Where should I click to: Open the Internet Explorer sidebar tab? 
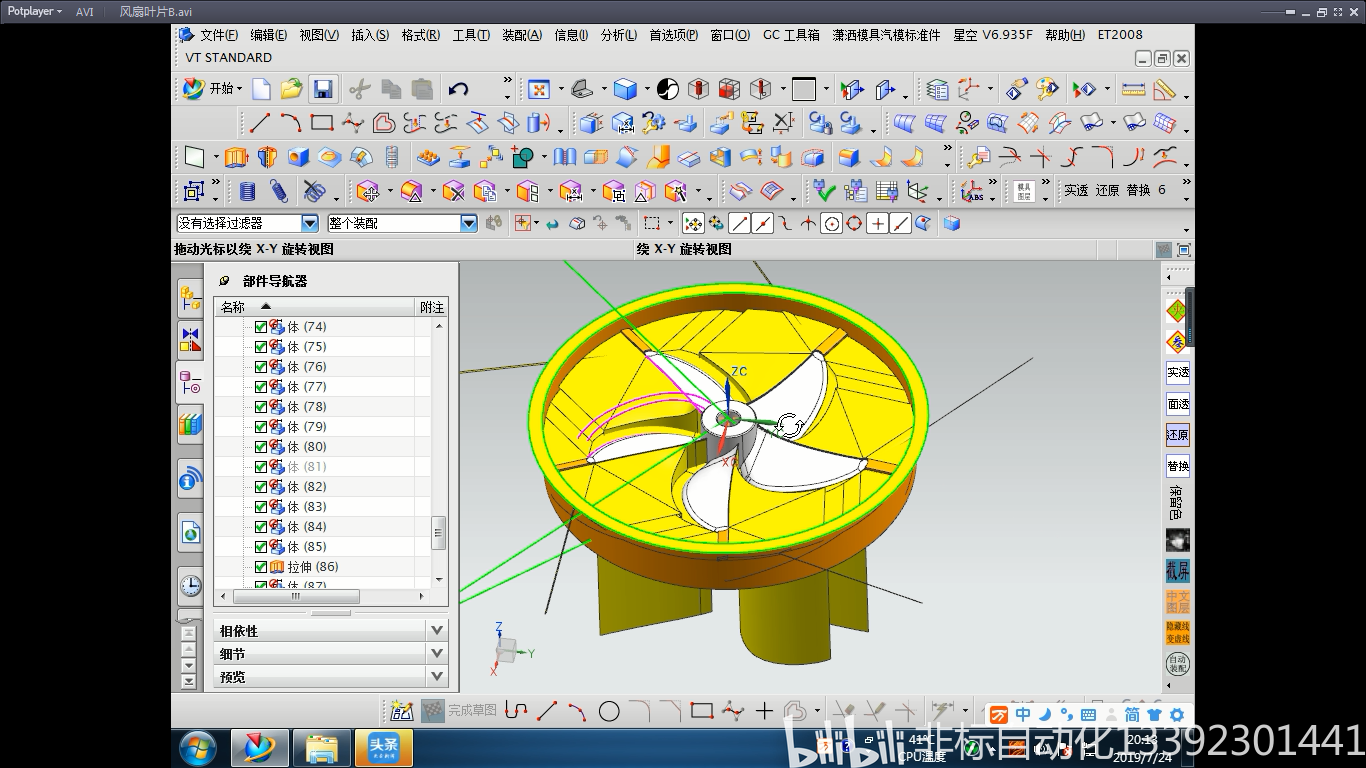tap(190, 533)
